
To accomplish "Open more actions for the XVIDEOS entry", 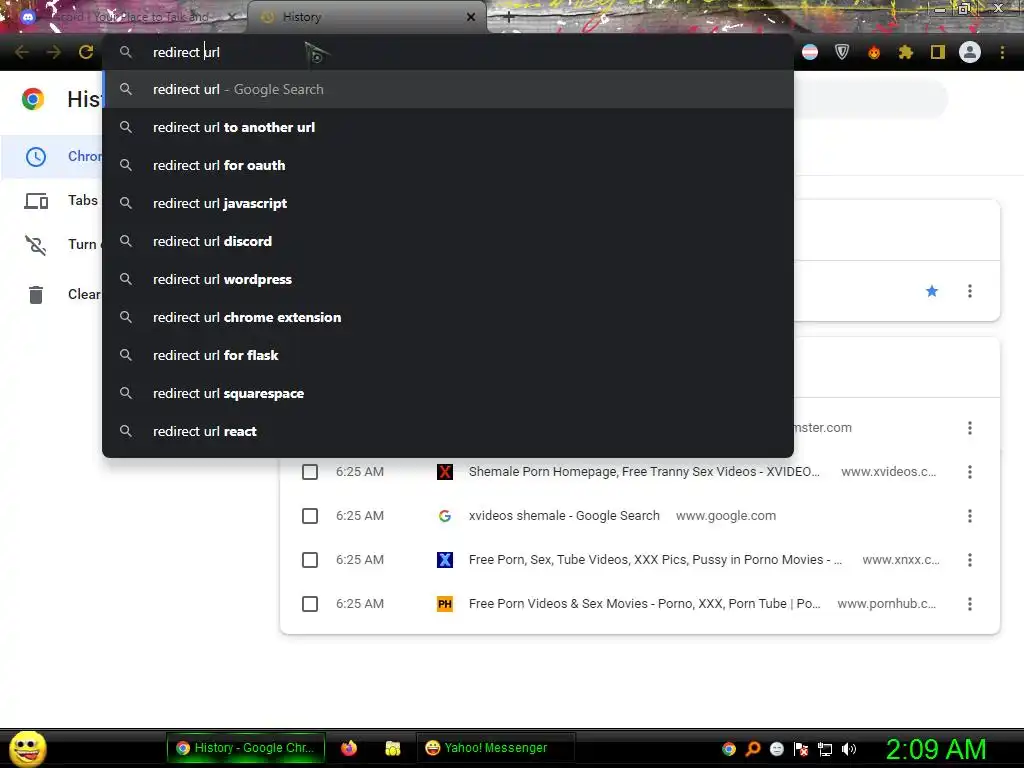I will point(970,472).
